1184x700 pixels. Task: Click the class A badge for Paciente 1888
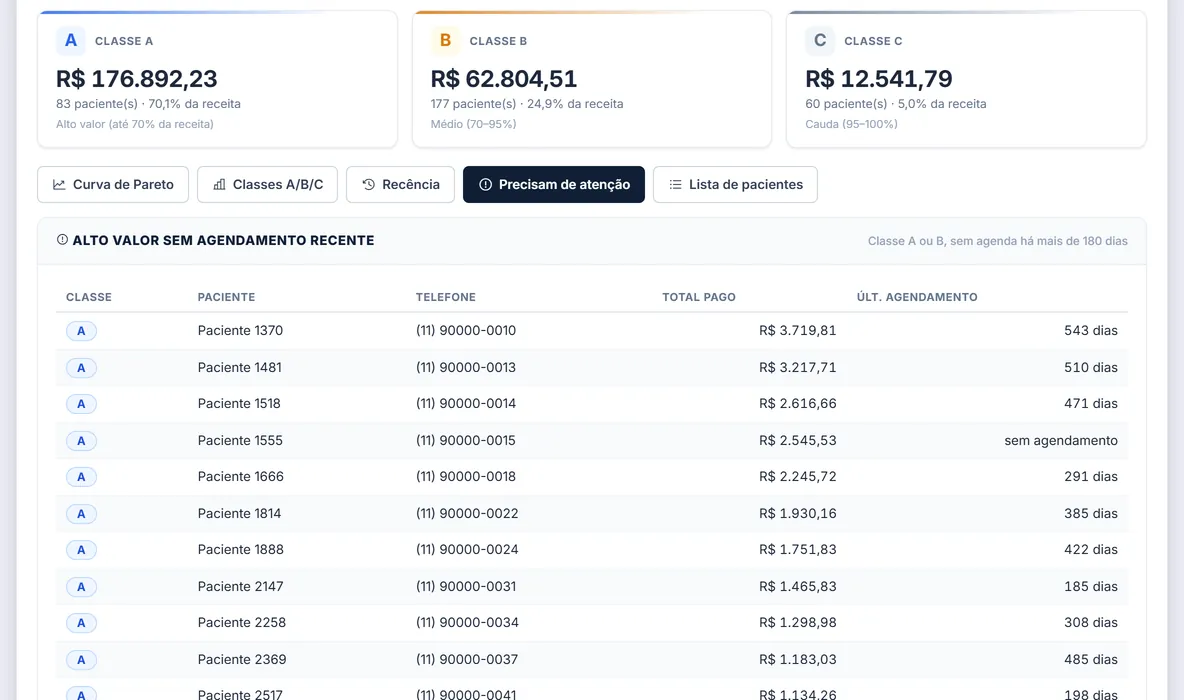coord(82,550)
